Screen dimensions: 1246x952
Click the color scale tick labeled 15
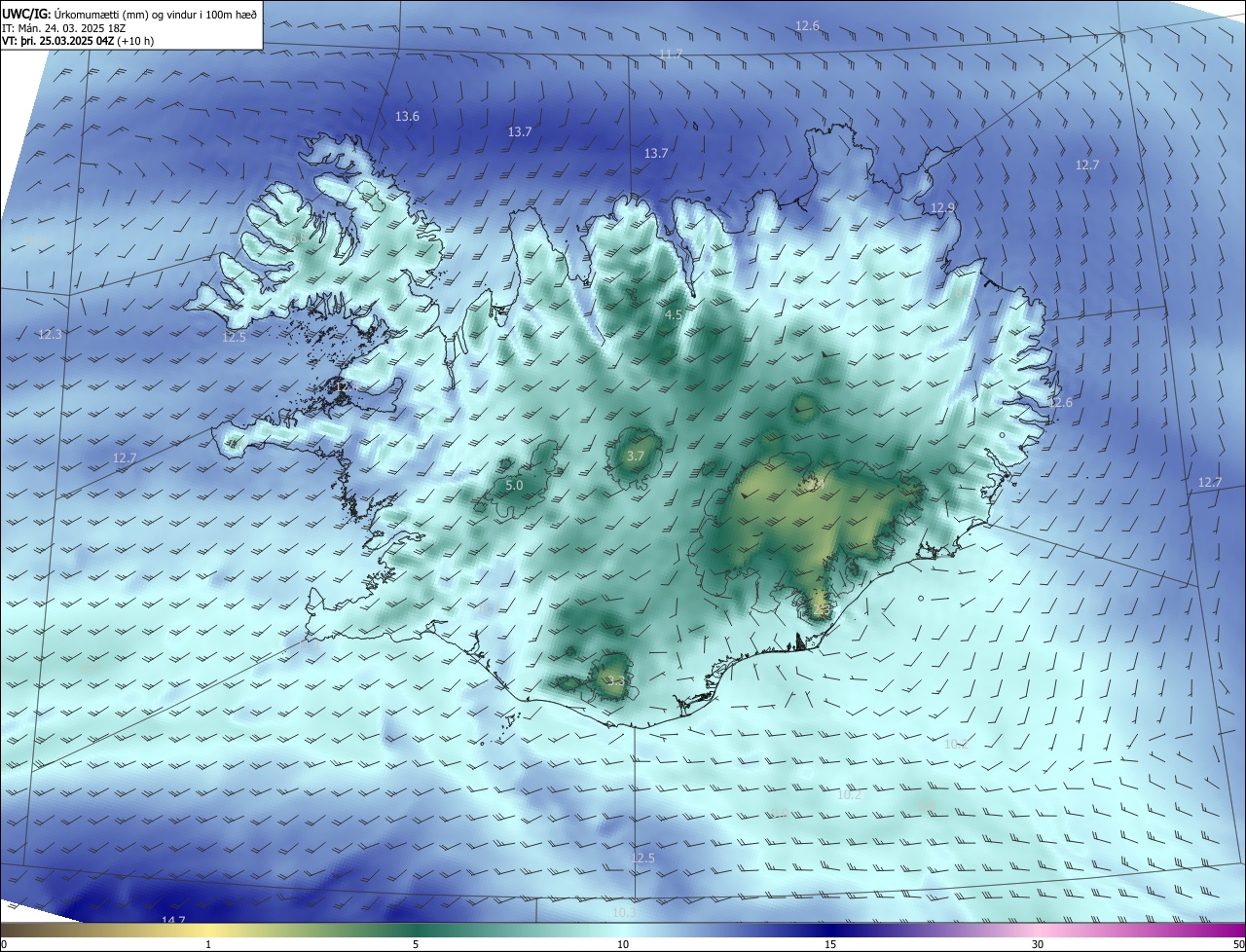830,944
